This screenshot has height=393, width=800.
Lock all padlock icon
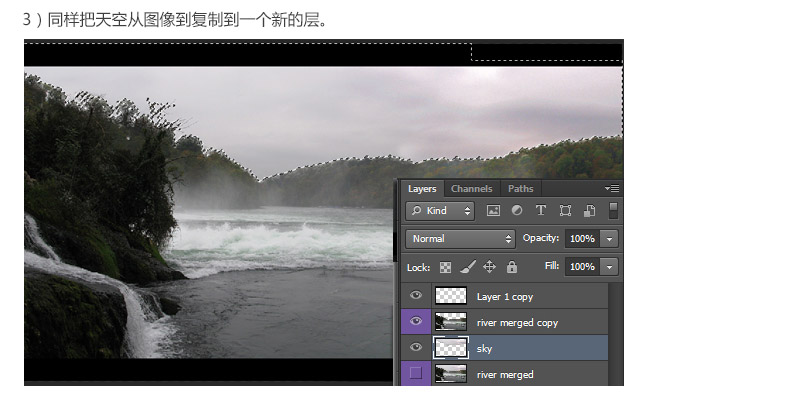pyautogui.click(x=512, y=266)
